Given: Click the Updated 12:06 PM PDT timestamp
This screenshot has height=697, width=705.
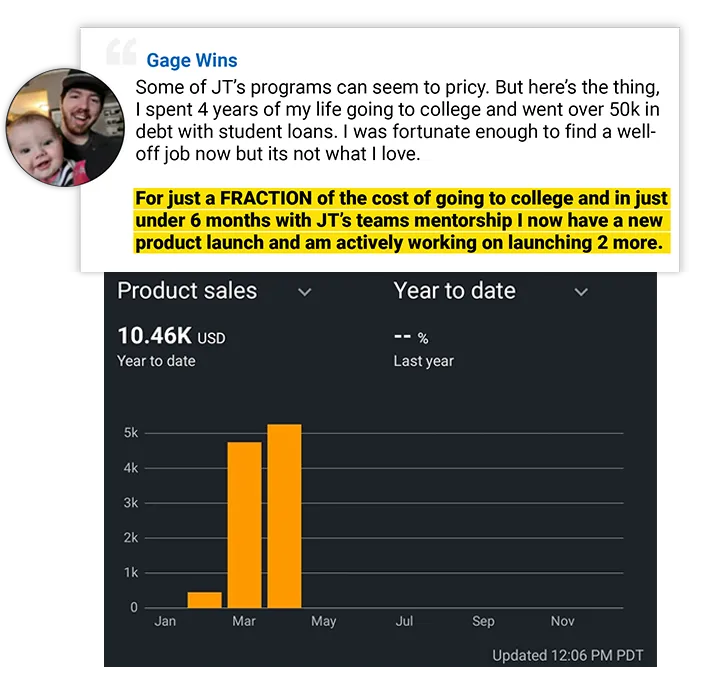Looking at the screenshot, I should [x=568, y=655].
